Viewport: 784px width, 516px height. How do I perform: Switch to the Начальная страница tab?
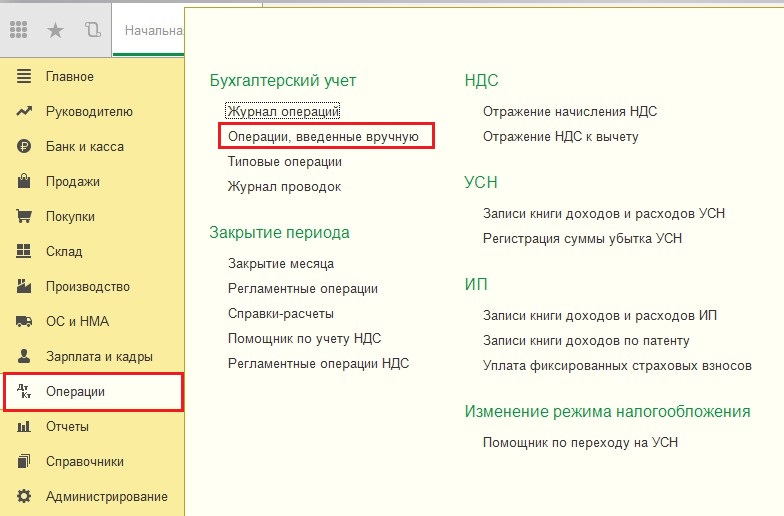tap(149, 30)
